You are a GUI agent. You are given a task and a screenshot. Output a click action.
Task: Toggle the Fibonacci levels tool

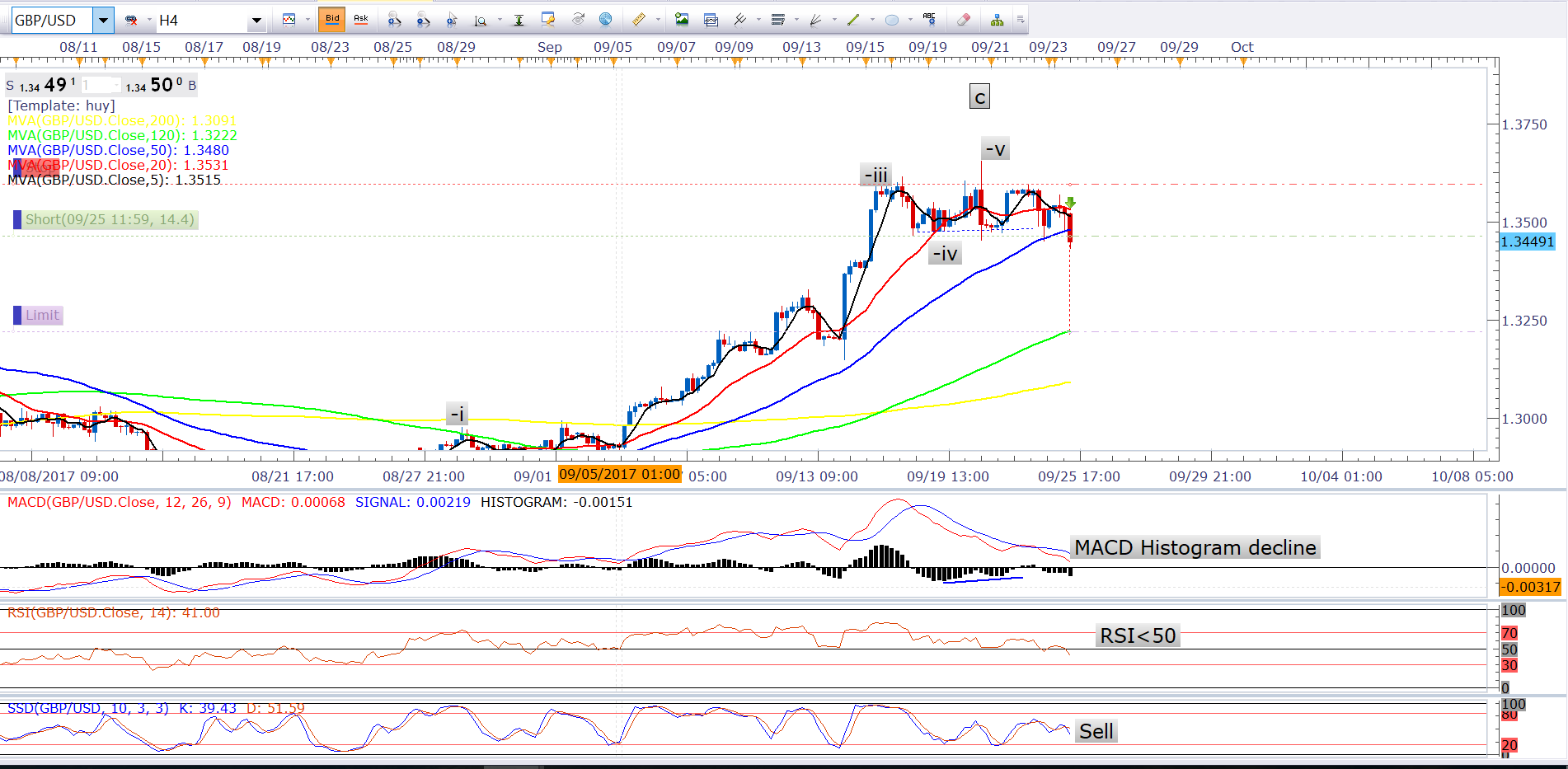777,20
